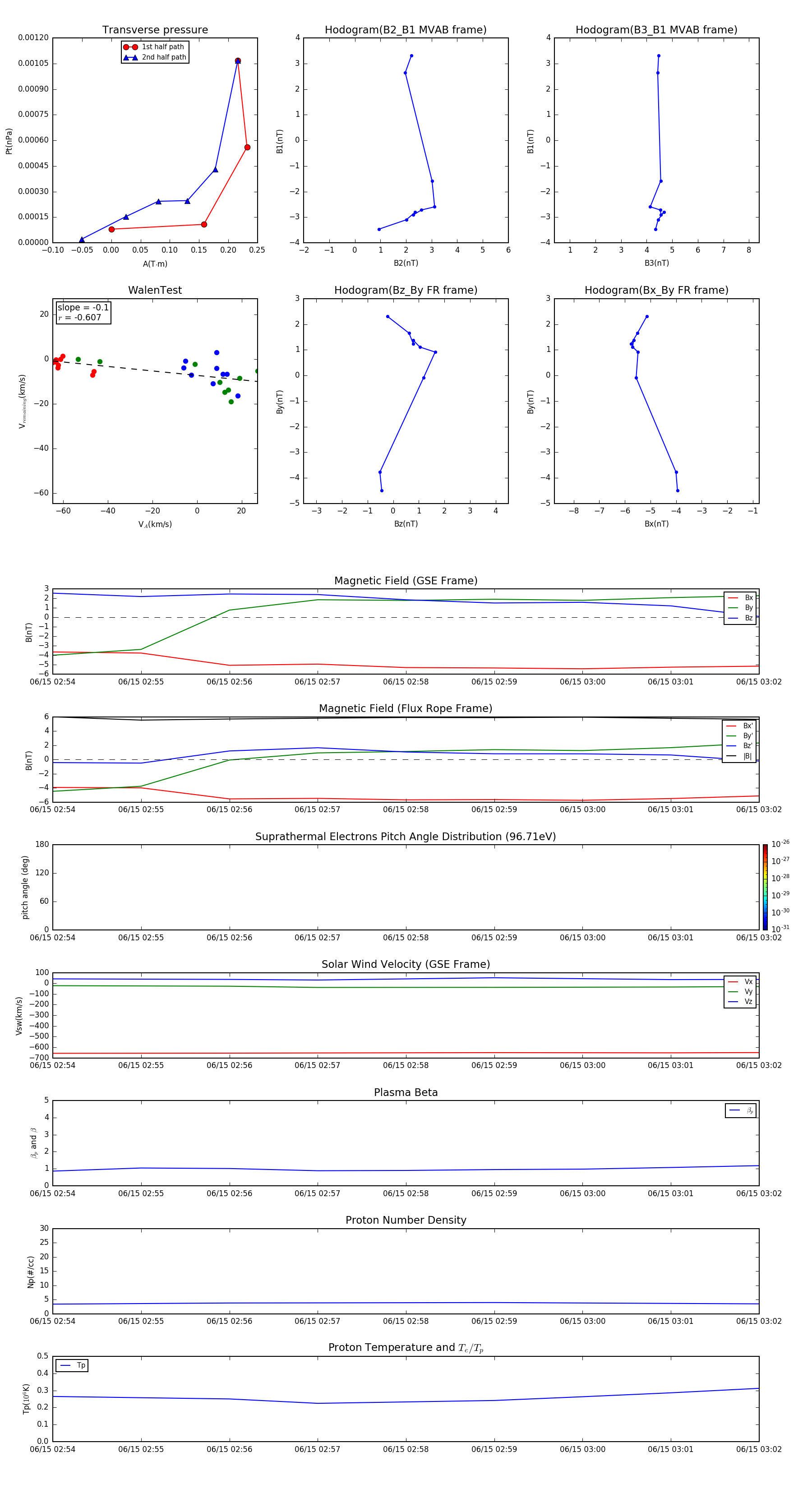Click the 'r = -0.607' annotation
This screenshot has width=812, height=1489.
(80, 317)
